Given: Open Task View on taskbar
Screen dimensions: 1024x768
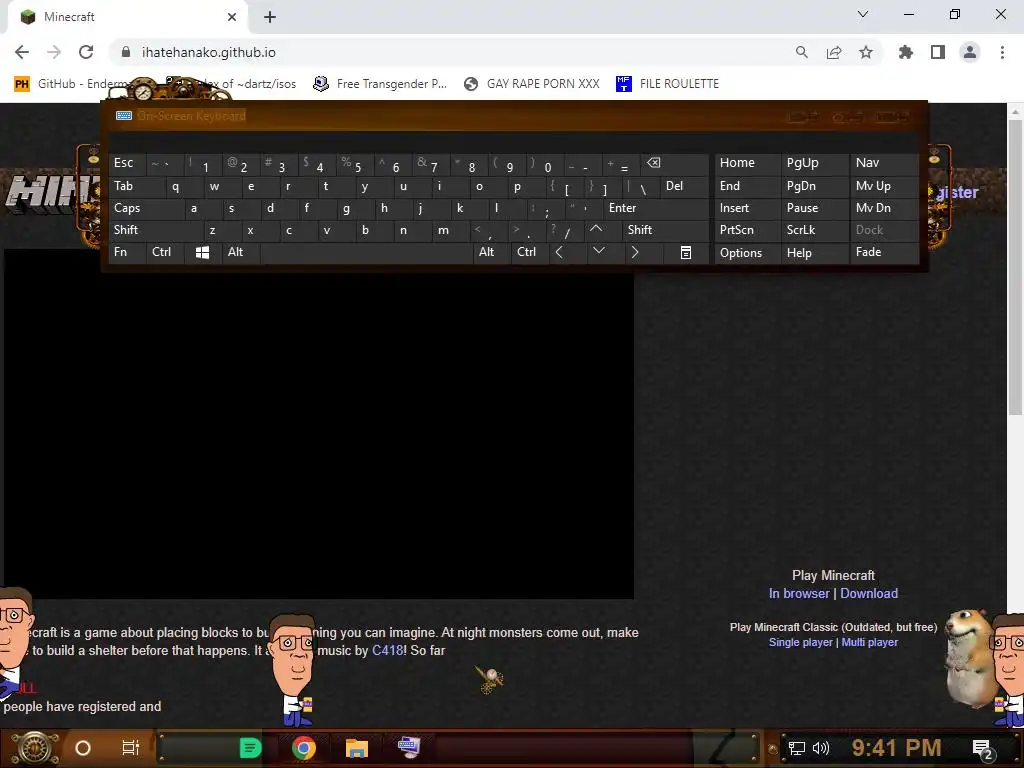Looking at the screenshot, I should coord(131,748).
